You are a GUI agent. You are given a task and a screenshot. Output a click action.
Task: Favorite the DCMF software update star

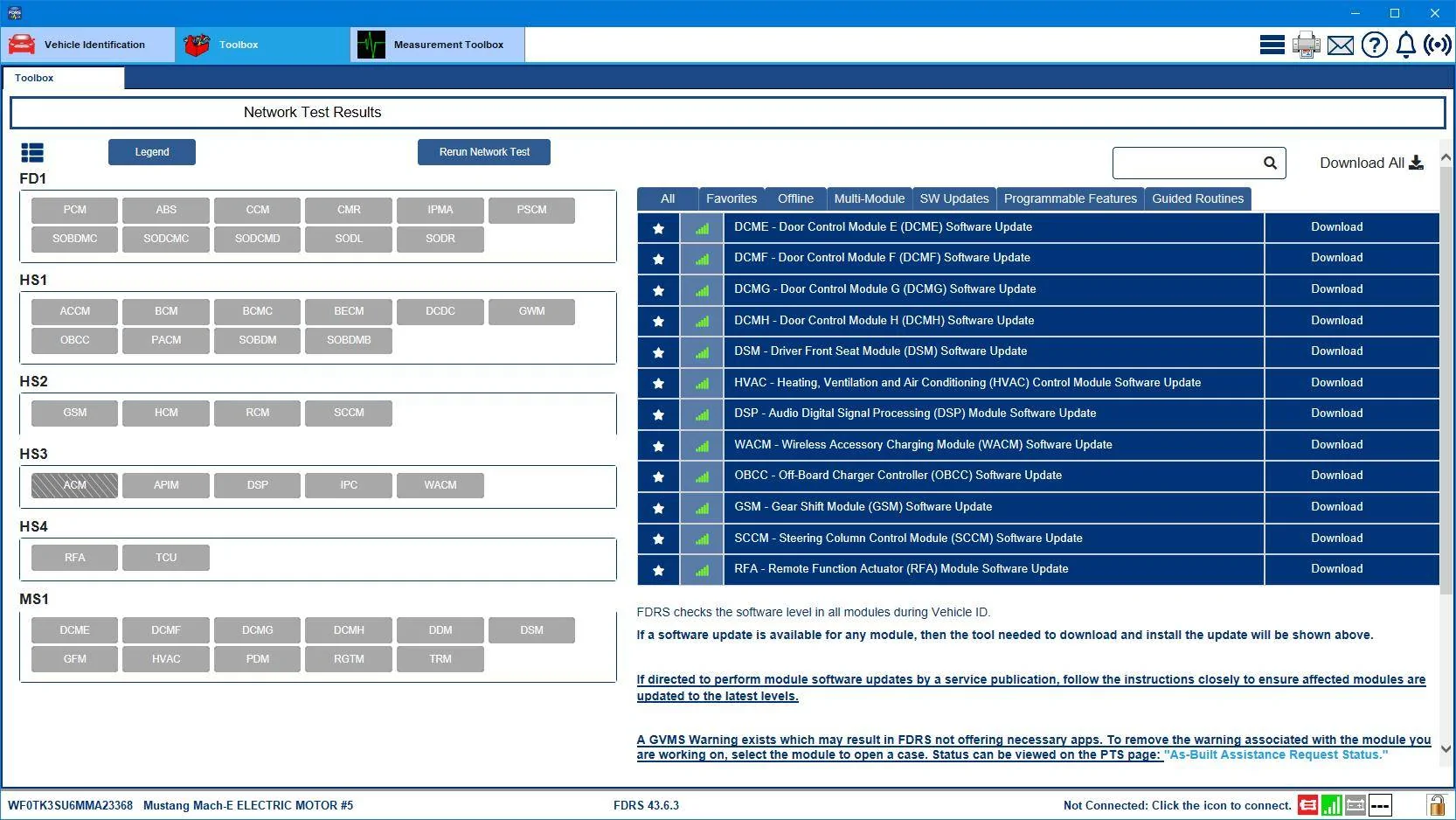tap(659, 259)
